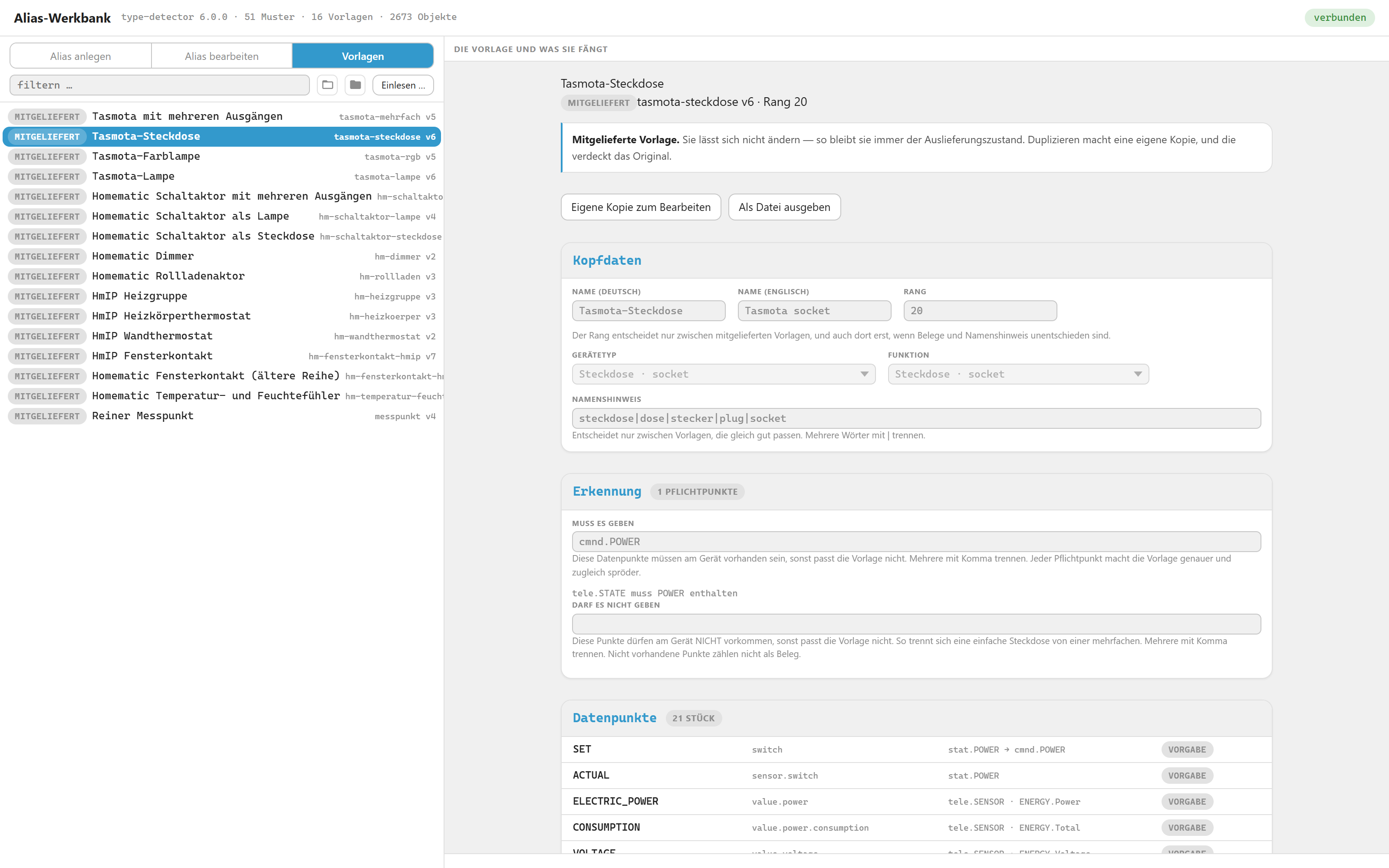The width and height of the screenshot is (1389, 868).
Task: Click the Datenpunkte section heading
Action: coord(614,718)
